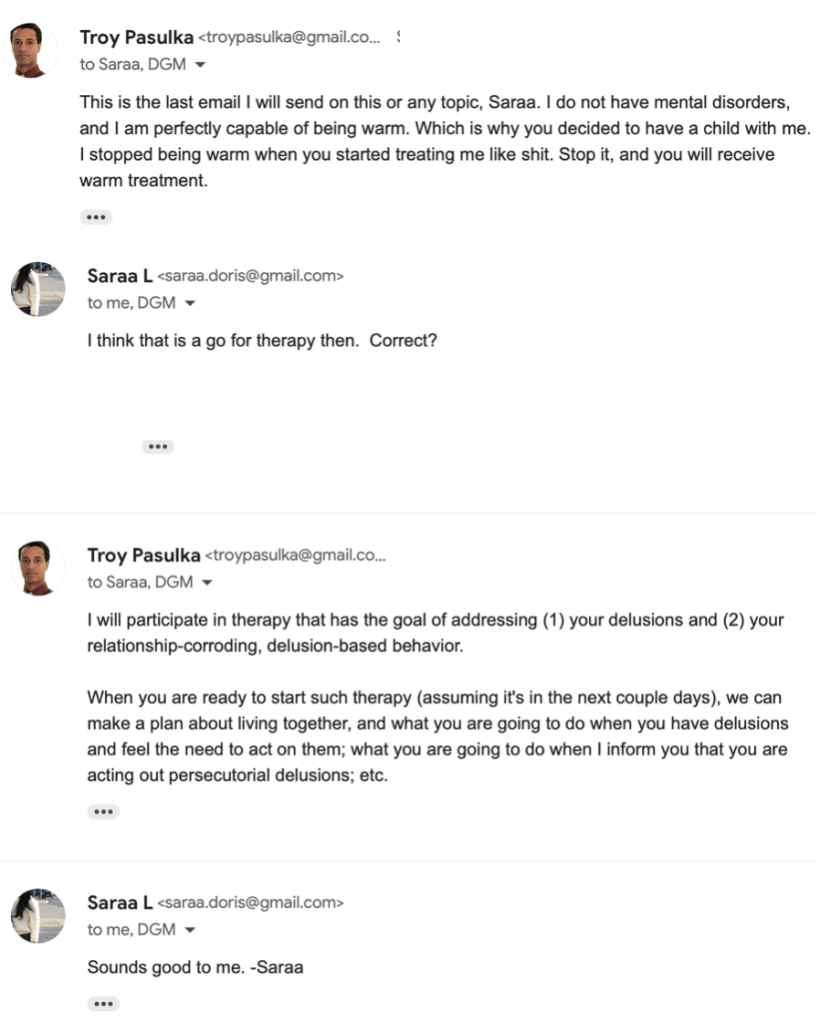Image resolution: width=820 pixels, height=1023 pixels.
Task: Expand "to me, DGM" on the "Sounds good" email
Action: pyautogui.click(x=191, y=930)
